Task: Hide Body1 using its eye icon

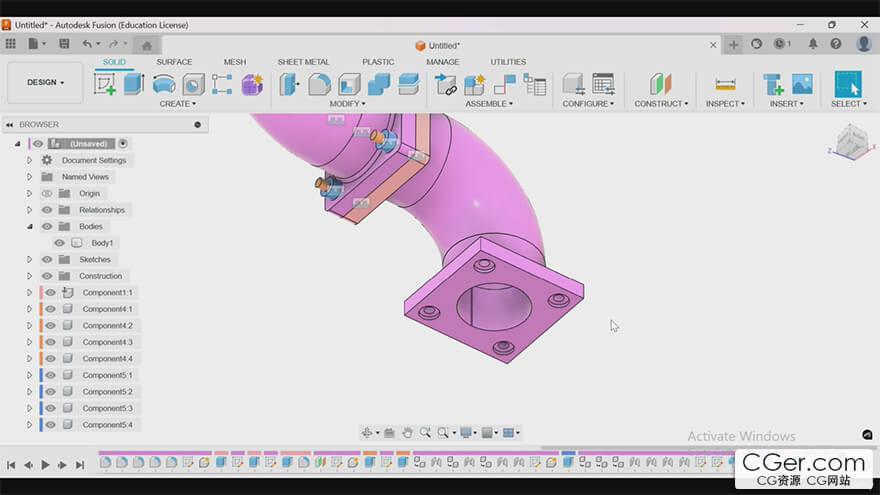Action: [59, 243]
